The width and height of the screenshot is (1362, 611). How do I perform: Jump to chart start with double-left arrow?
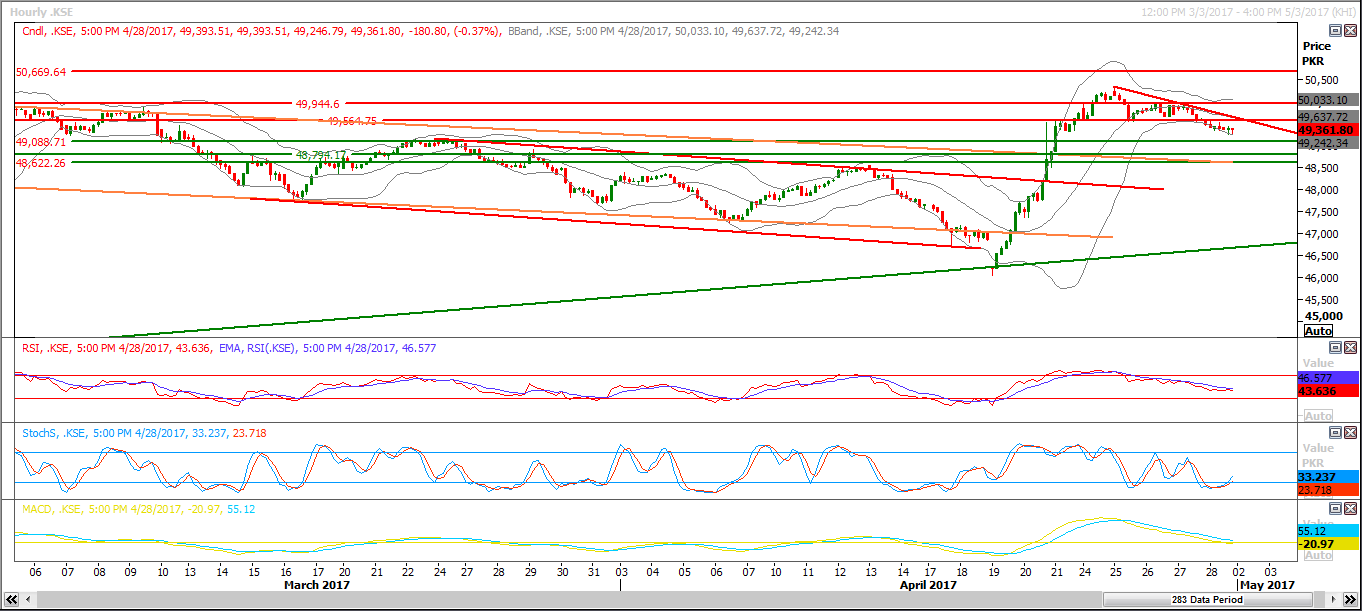10,599
